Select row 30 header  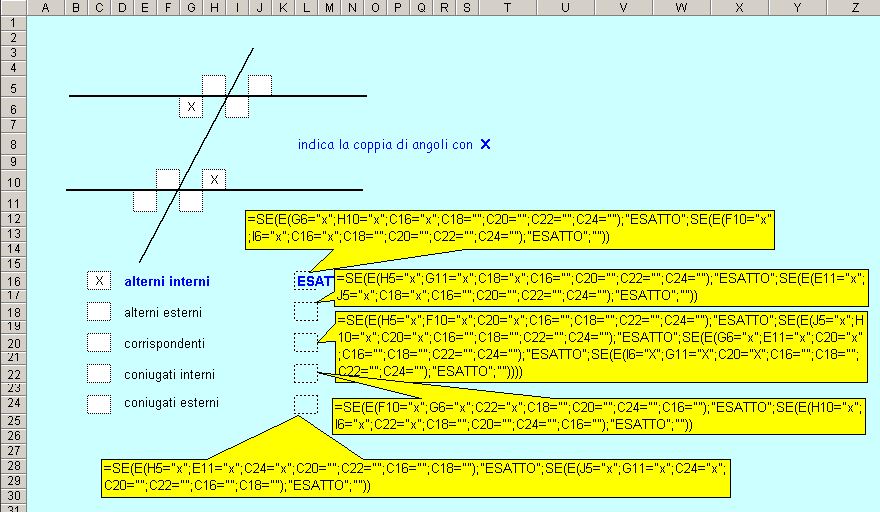coord(13,496)
